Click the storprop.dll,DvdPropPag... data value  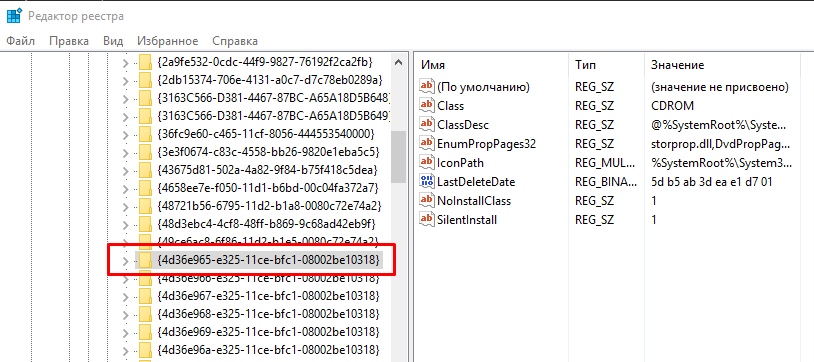point(721,144)
